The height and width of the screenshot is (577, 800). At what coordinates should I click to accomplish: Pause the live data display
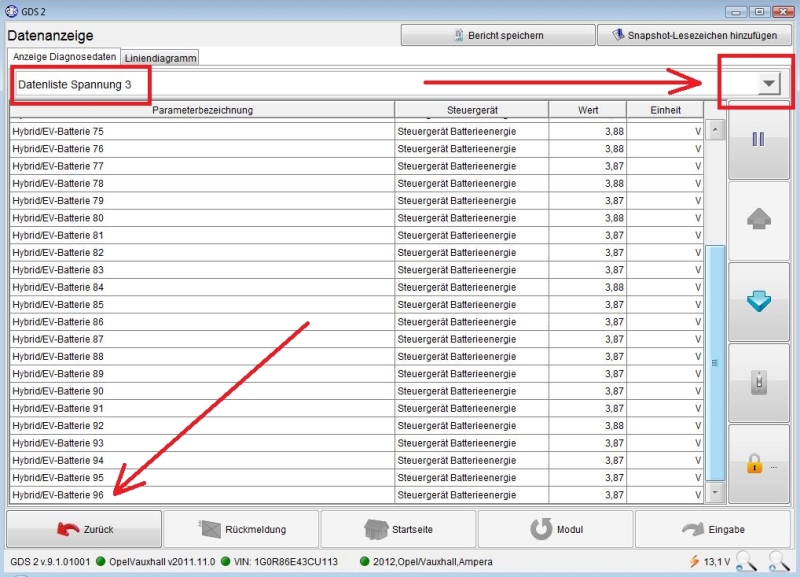[757, 139]
